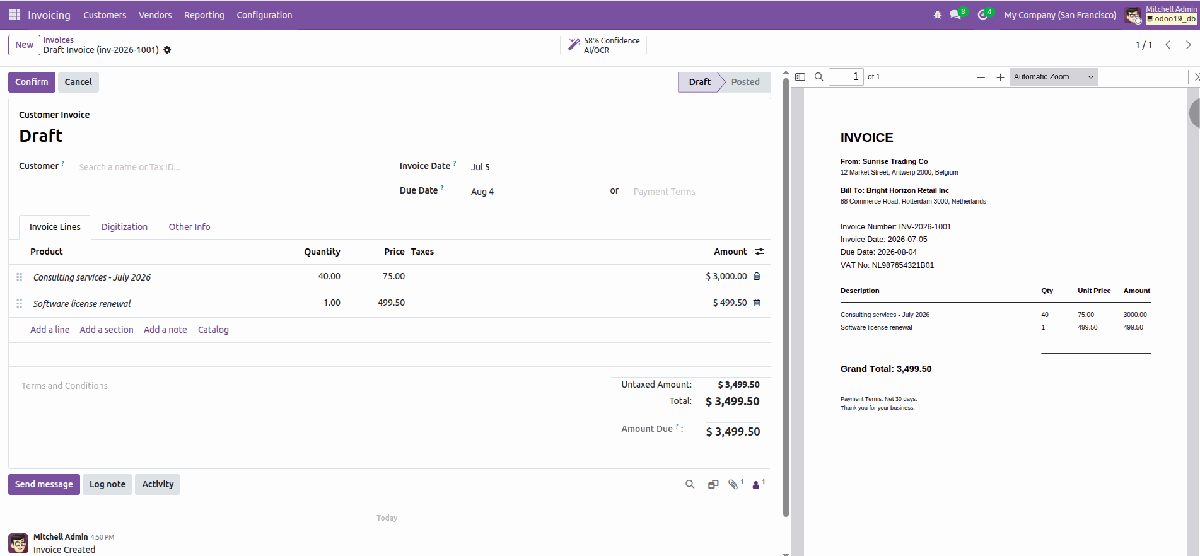This screenshot has width=1200, height=556.
Task: Switch to the Digitization tab
Action: click(x=124, y=227)
